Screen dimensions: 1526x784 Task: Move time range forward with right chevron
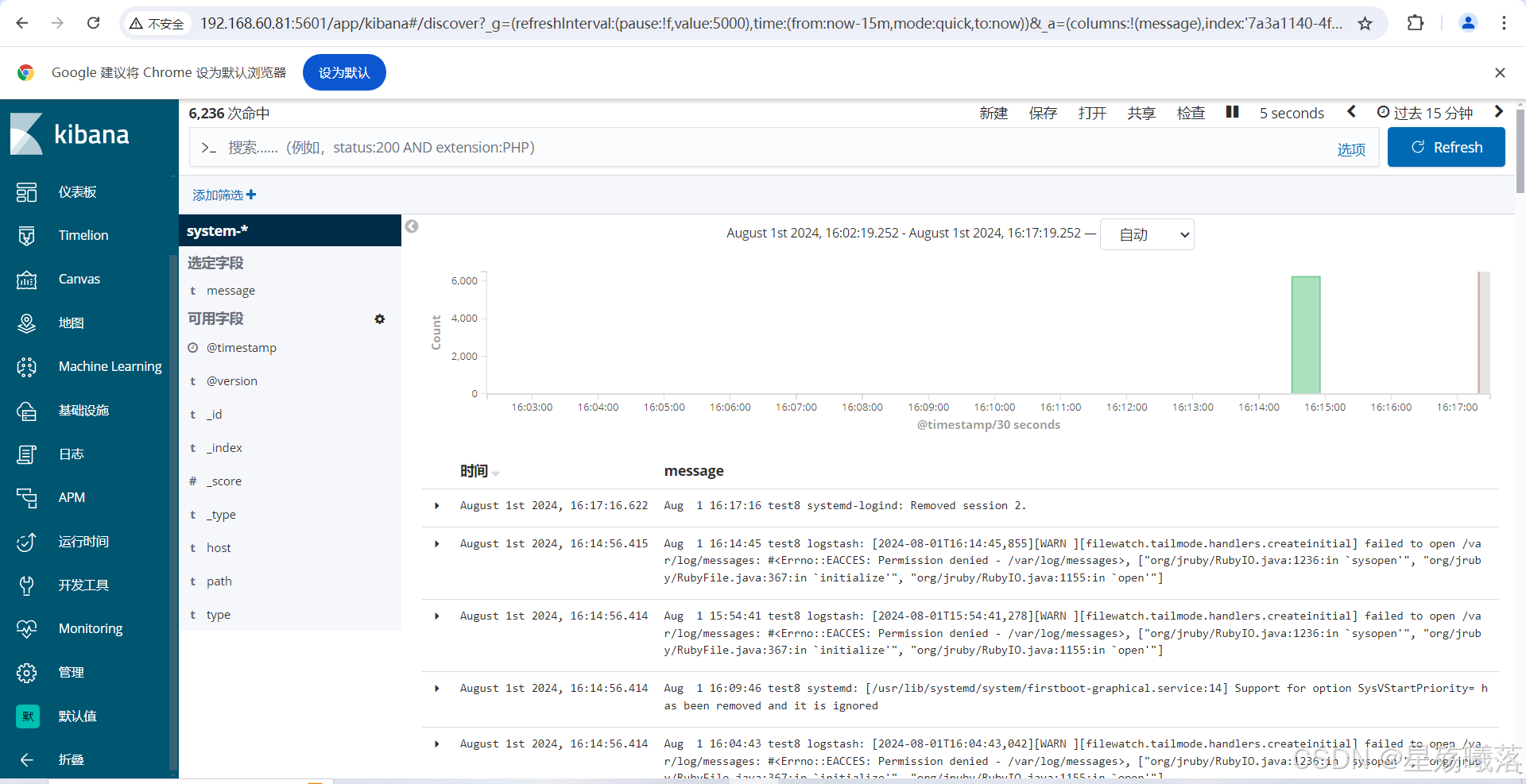1498,112
